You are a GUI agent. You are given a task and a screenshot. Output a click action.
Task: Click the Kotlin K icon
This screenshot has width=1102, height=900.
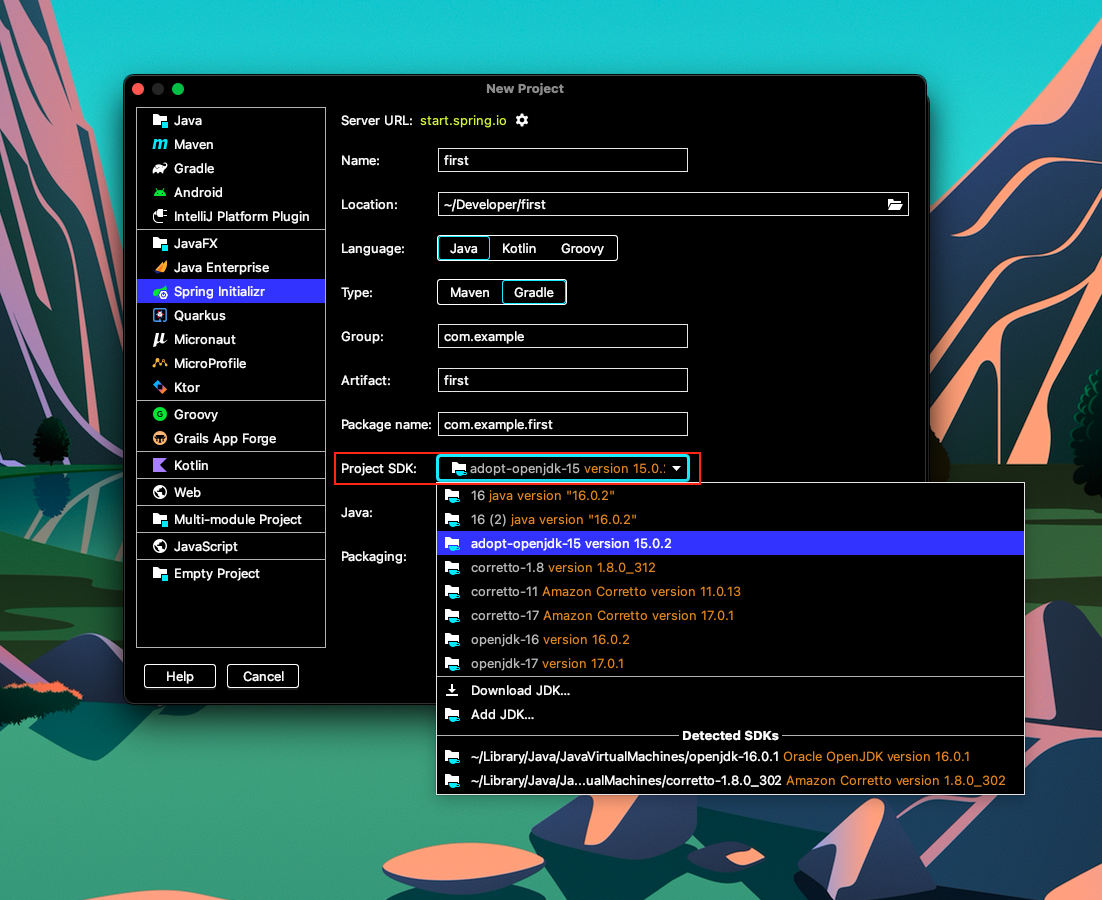click(160, 465)
